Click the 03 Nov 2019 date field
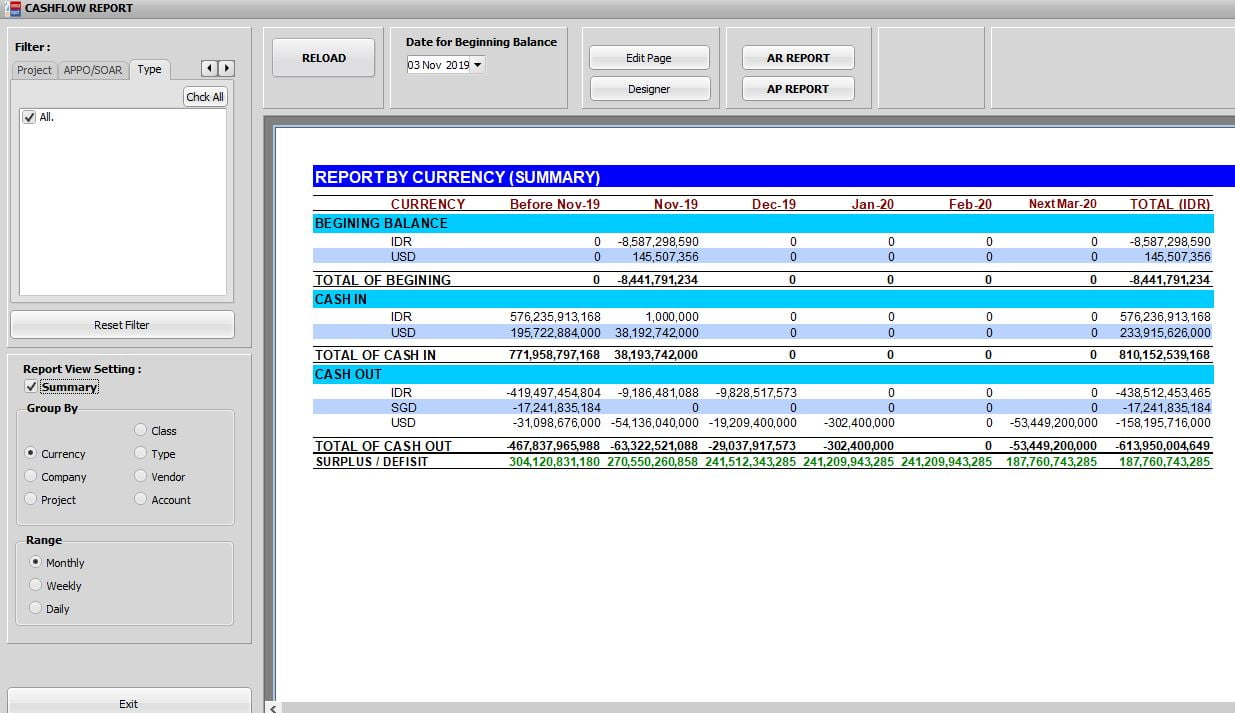Image resolution: width=1235 pixels, height=713 pixels. pos(438,65)
